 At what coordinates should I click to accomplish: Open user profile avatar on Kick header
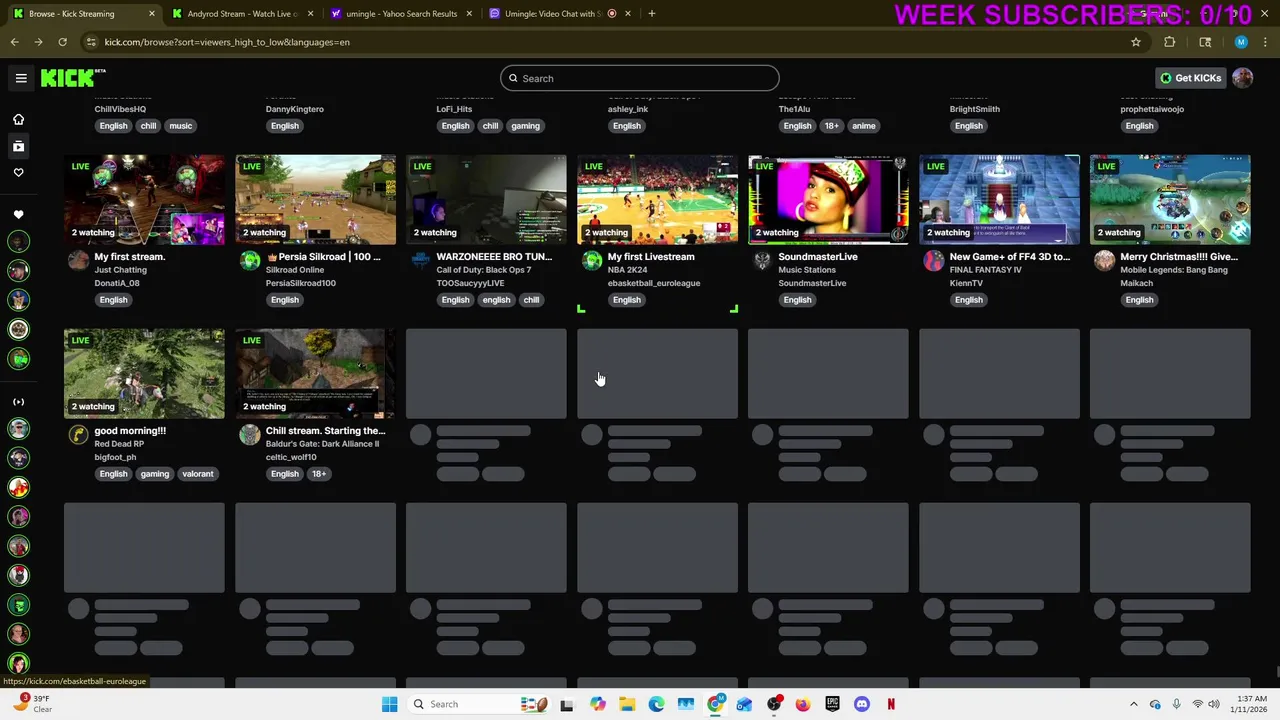pos(1243,78)
